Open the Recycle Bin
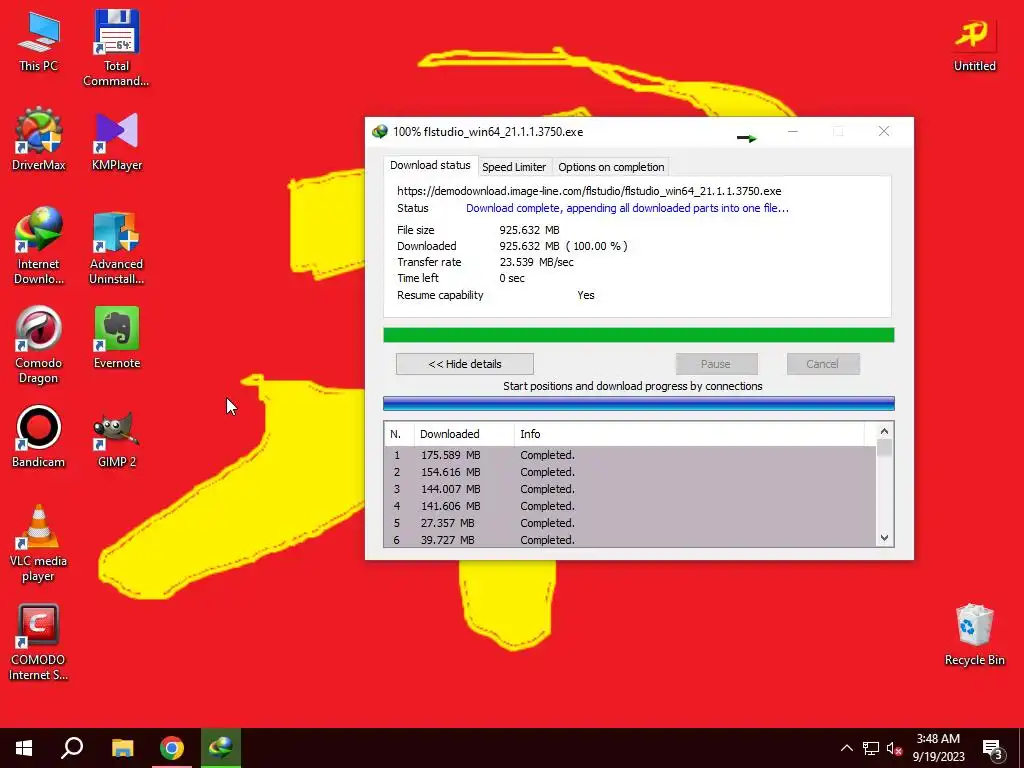The width and height of the screenshot is (1024, 768). pos(974,634)
